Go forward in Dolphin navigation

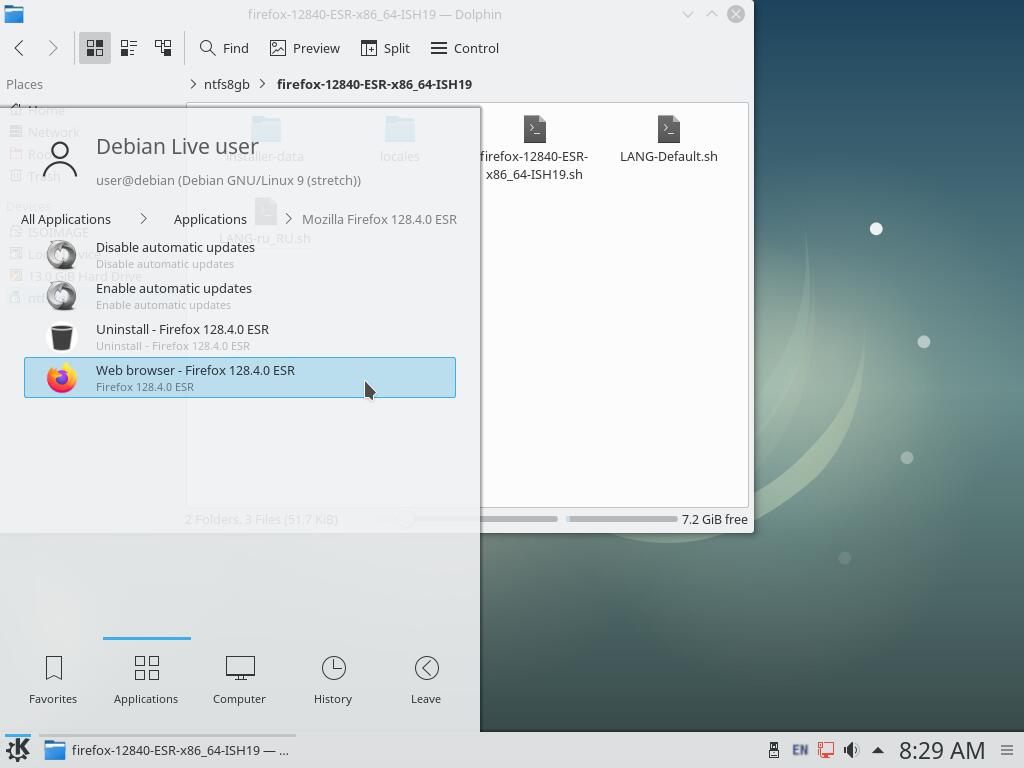[x=53, y=48]
